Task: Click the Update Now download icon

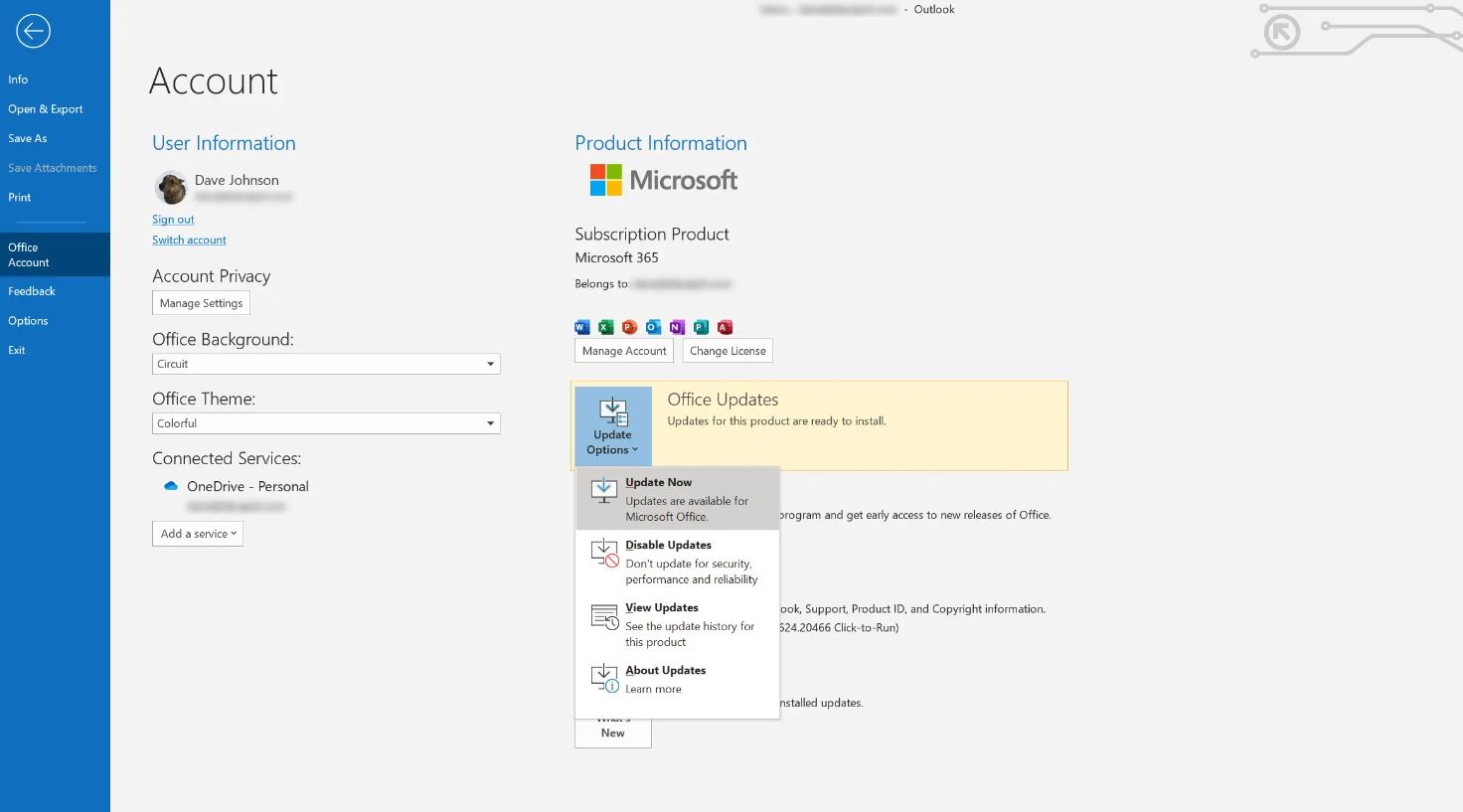Action: click(603, 491)
